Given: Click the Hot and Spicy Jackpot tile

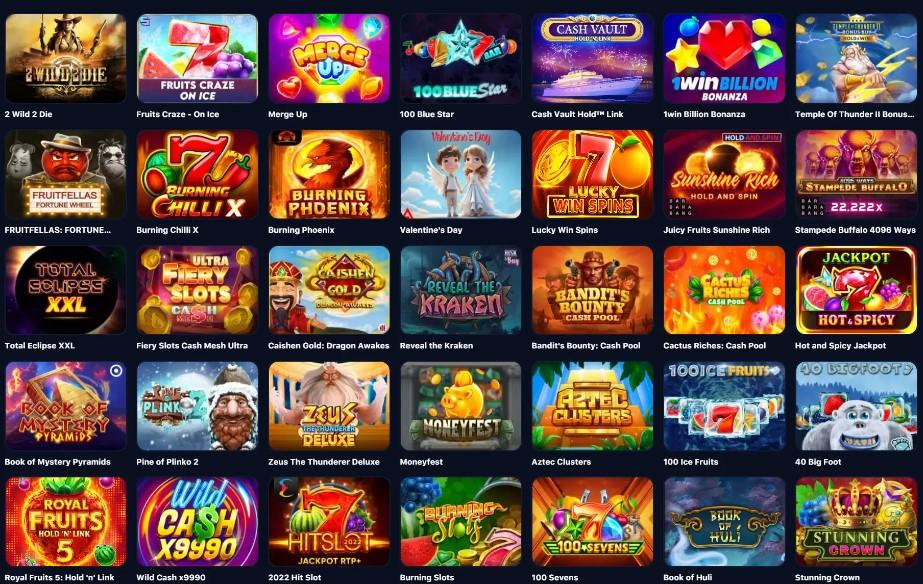Looking at the screenshot, I should click(x=856, y=290).
